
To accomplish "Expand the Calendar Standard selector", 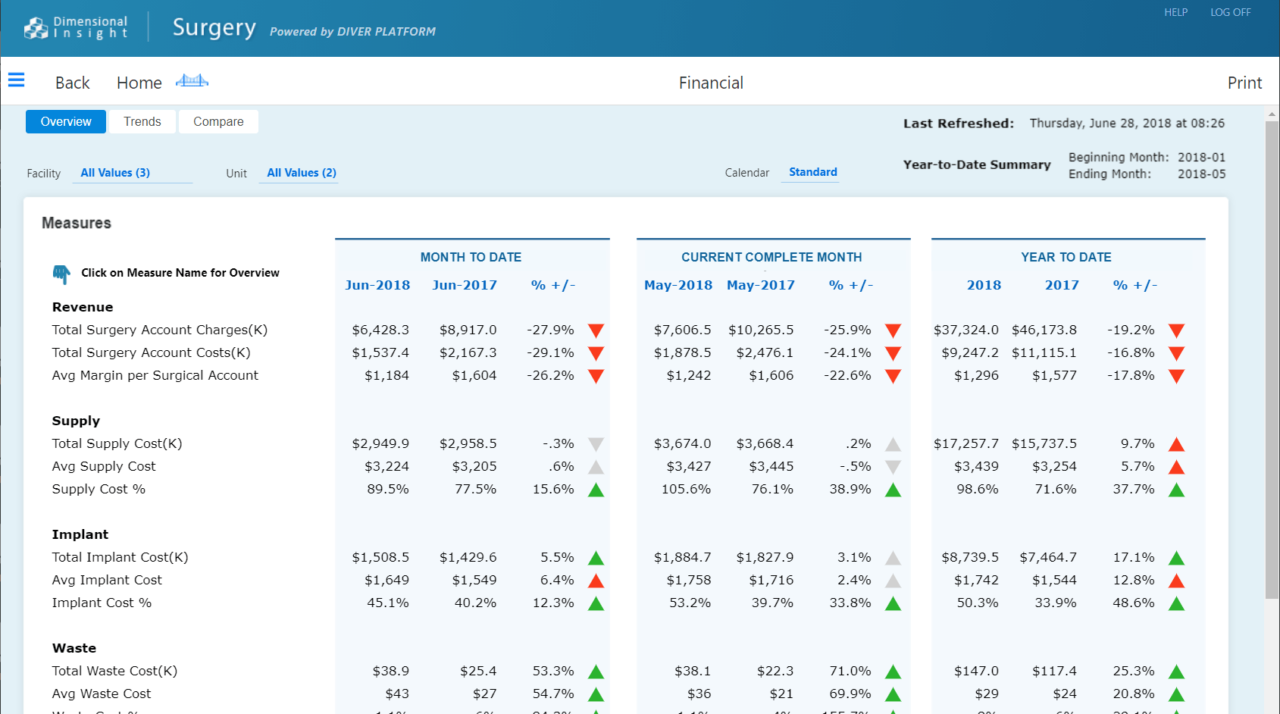I will tap(812, 172).
